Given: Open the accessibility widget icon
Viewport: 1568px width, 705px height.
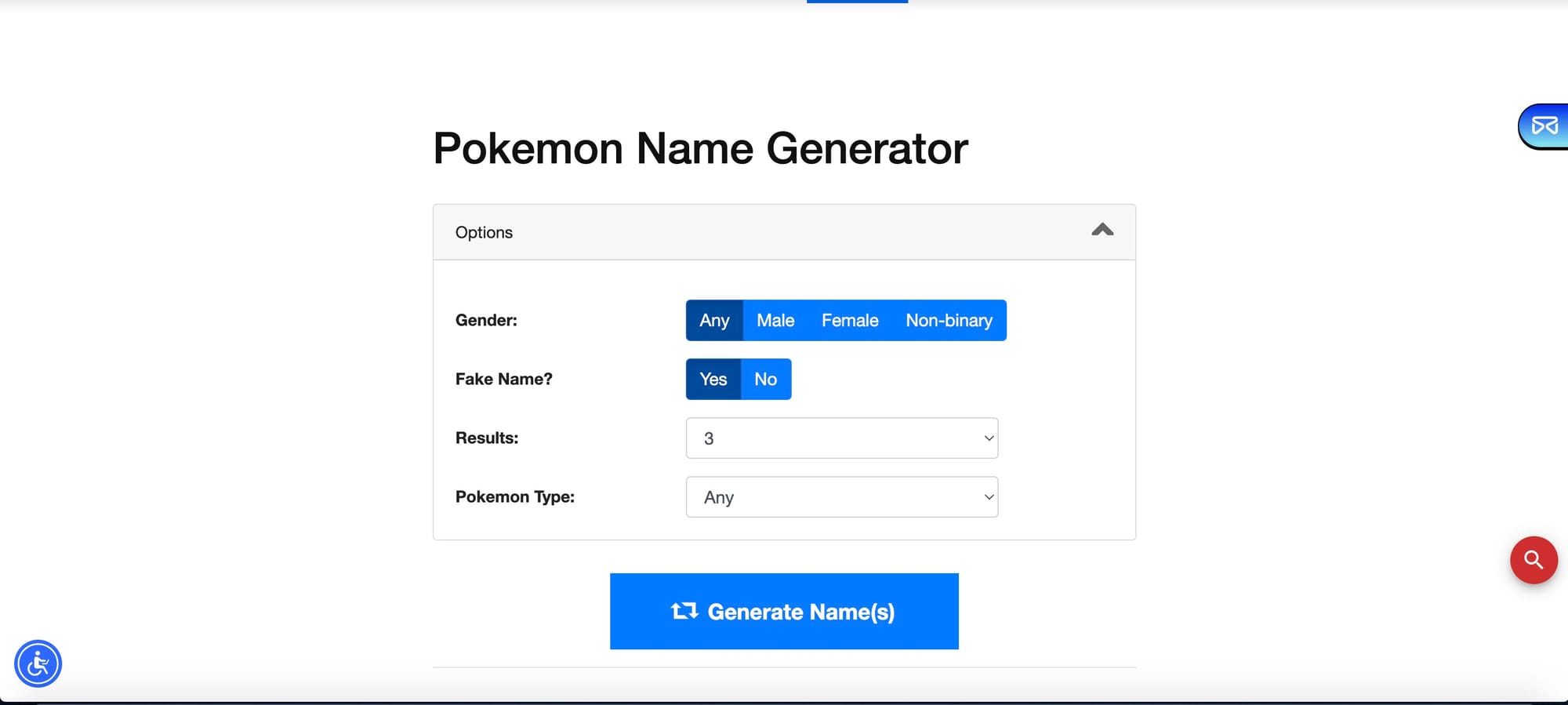Looking at the screenshot, I should pyautogui.click(x=38, y=663).
